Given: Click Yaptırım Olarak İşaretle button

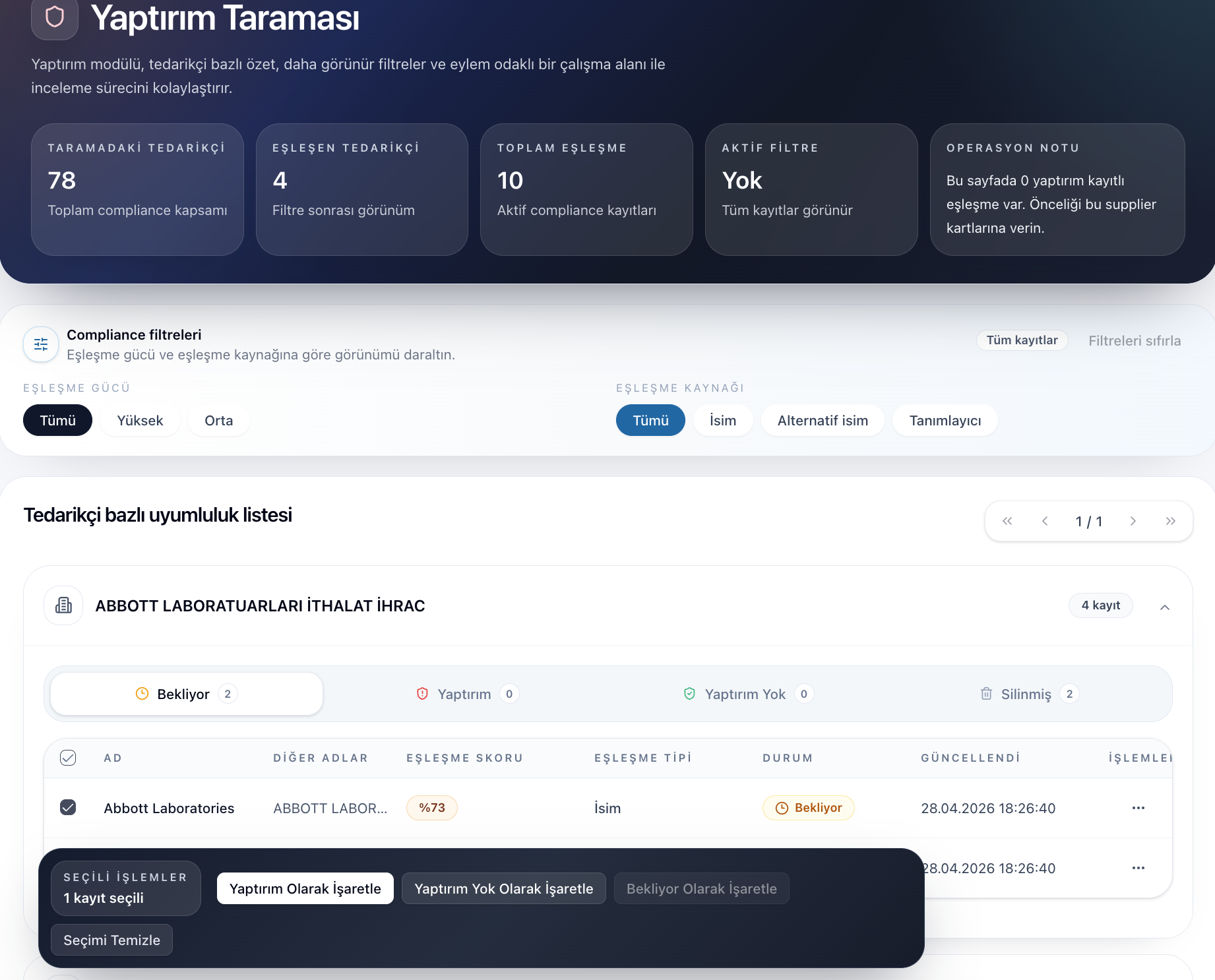Looking at the screenshot, I should (305, 888).
